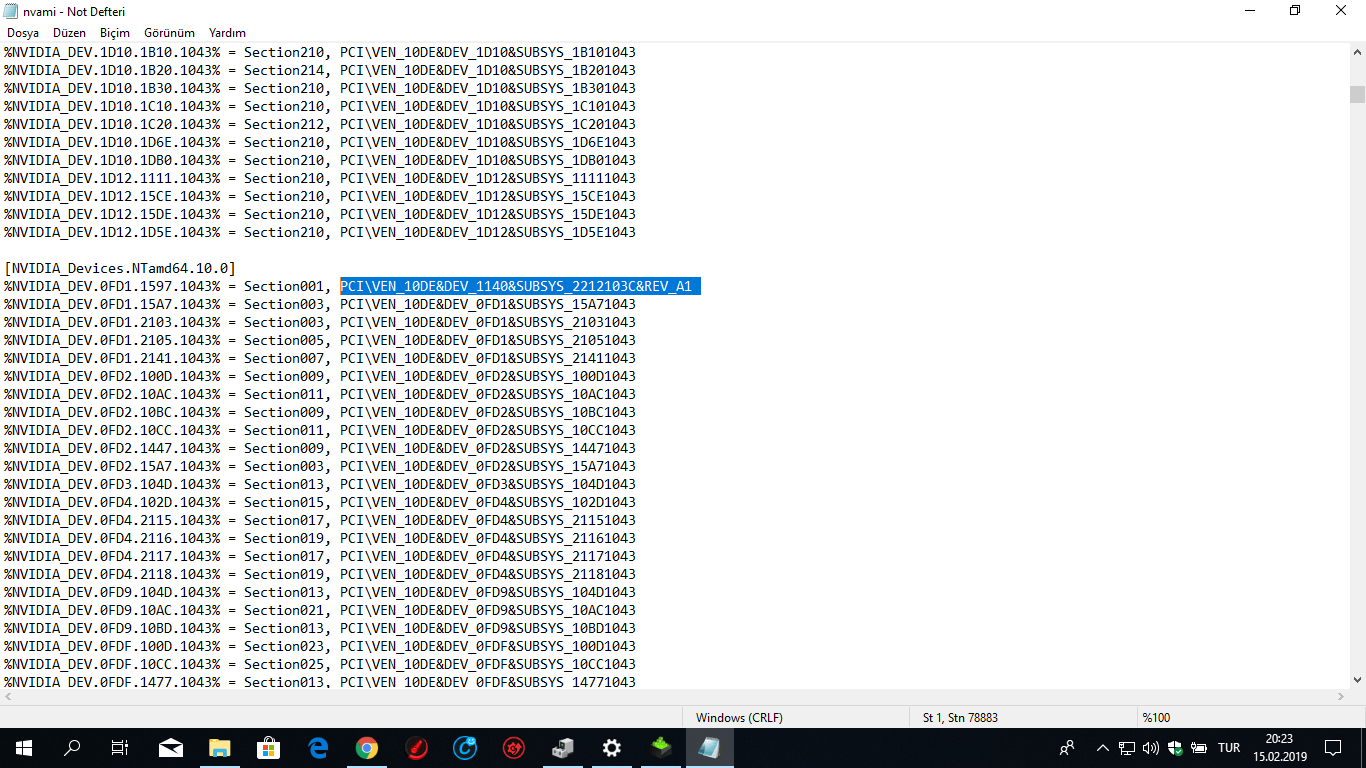Click the horizontal scrollbar left arrow

(8, 696)
